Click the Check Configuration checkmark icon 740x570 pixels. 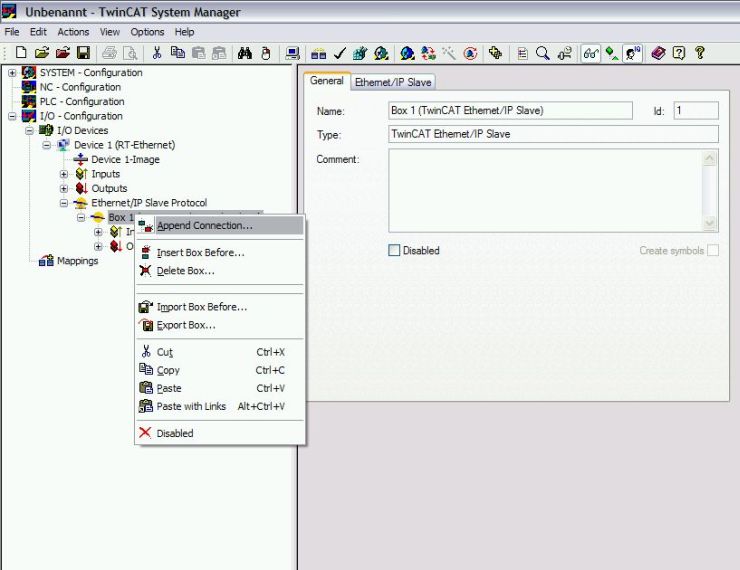click(x=339, y=53)
